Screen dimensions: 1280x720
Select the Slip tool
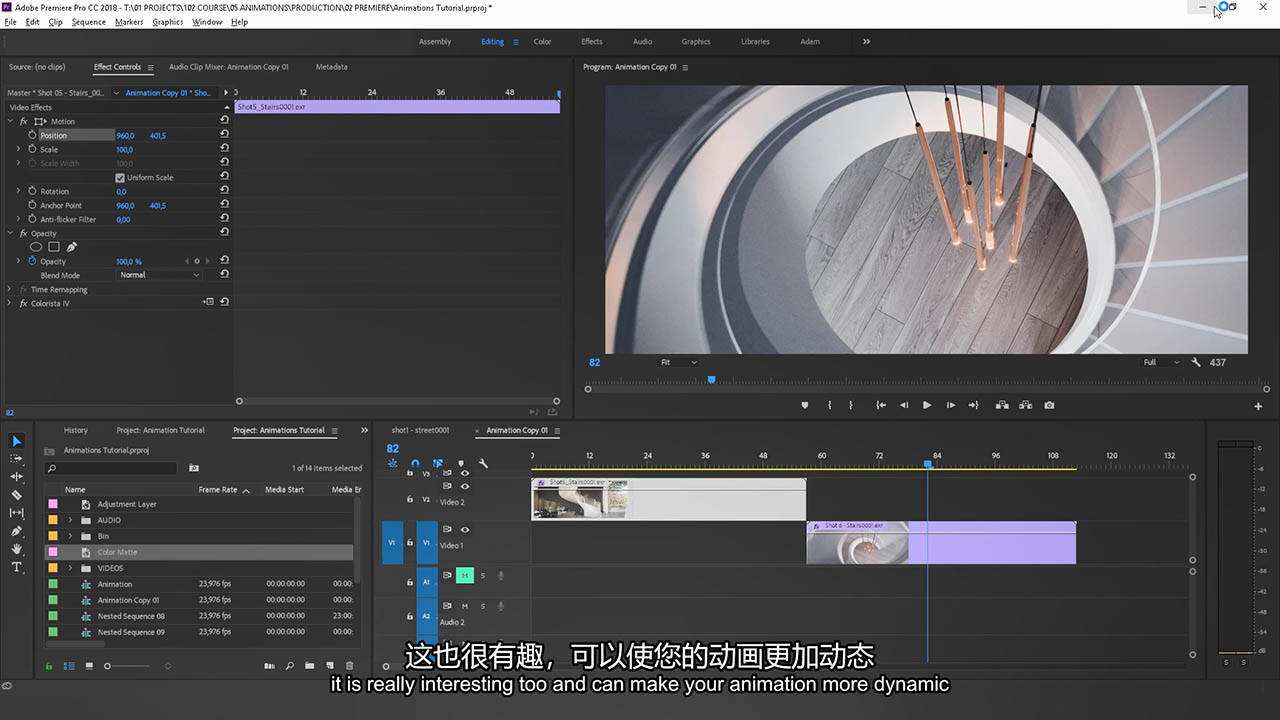[16, 513]
